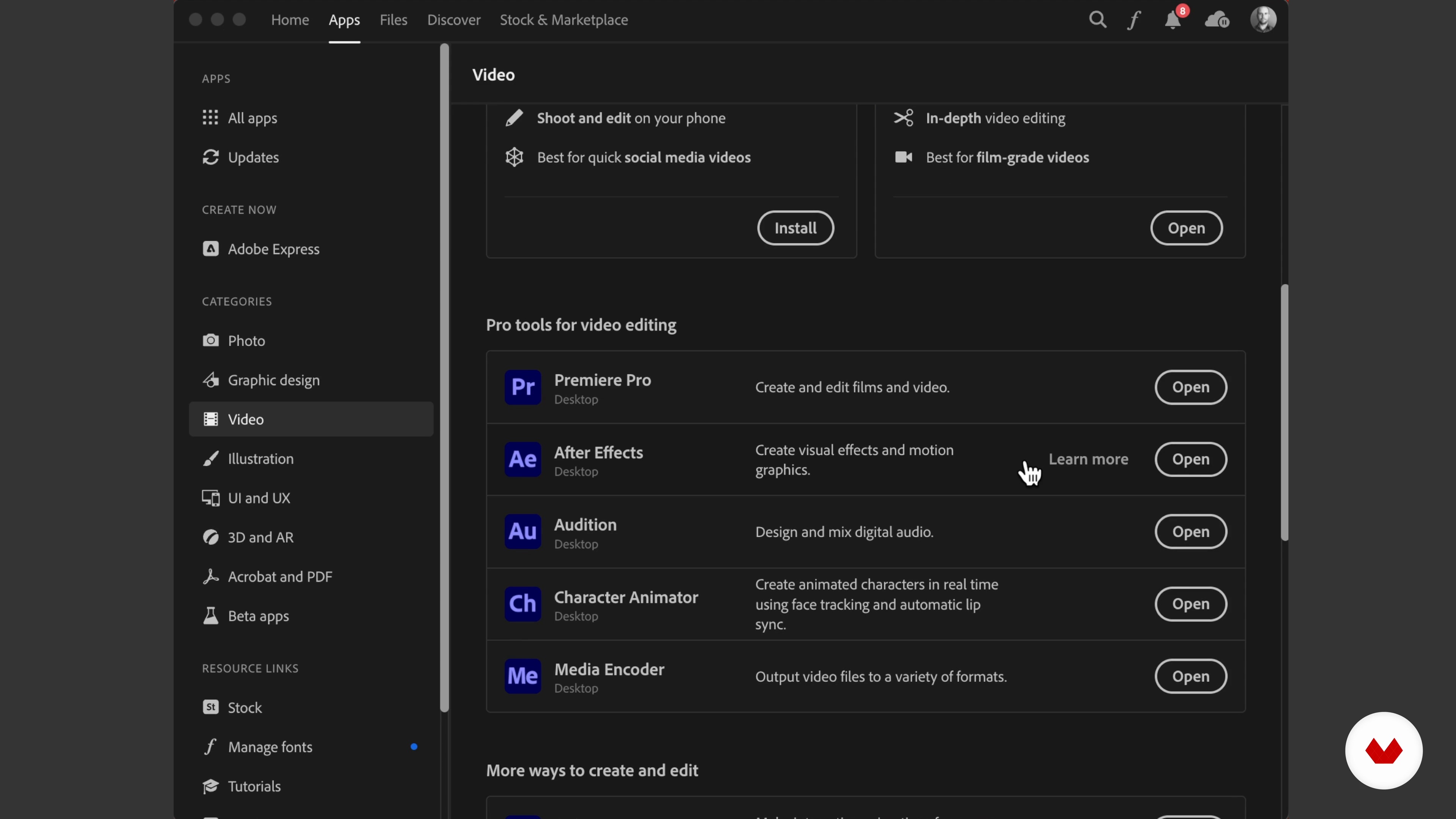Click the Acrobat and PDF icon
The width and height of the screenshot is (1456, 819).
click(x=210, y=576)
